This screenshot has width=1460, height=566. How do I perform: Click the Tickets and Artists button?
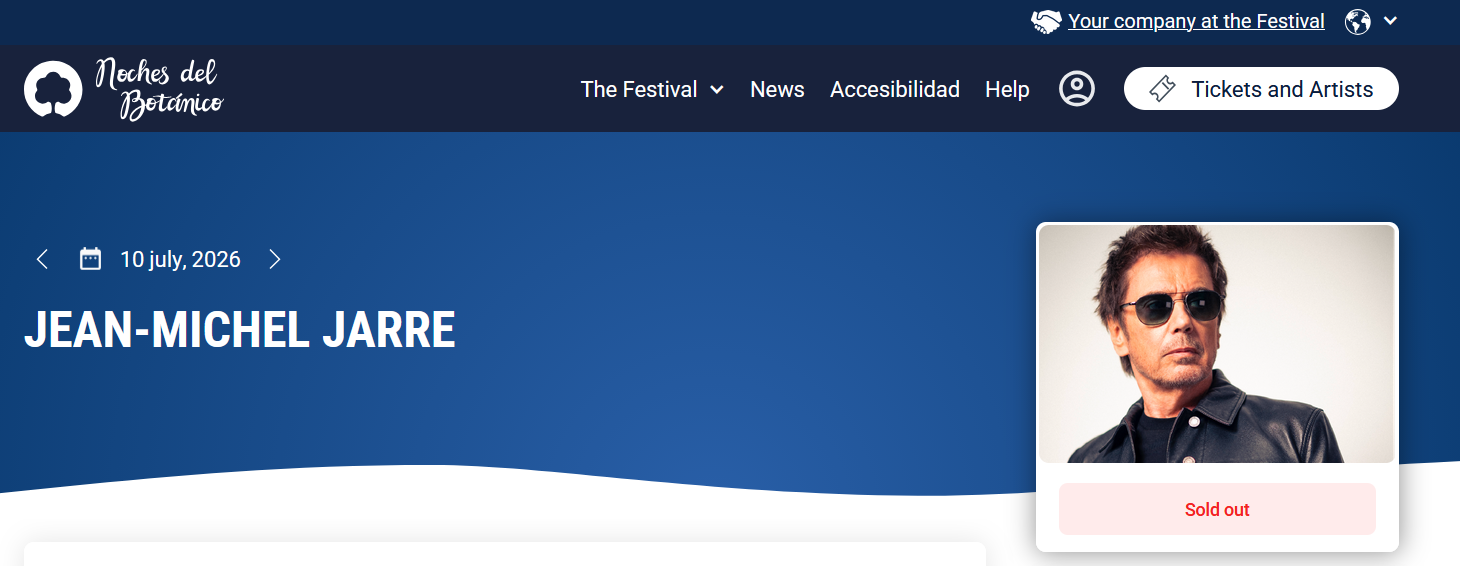coord(1281,89)
